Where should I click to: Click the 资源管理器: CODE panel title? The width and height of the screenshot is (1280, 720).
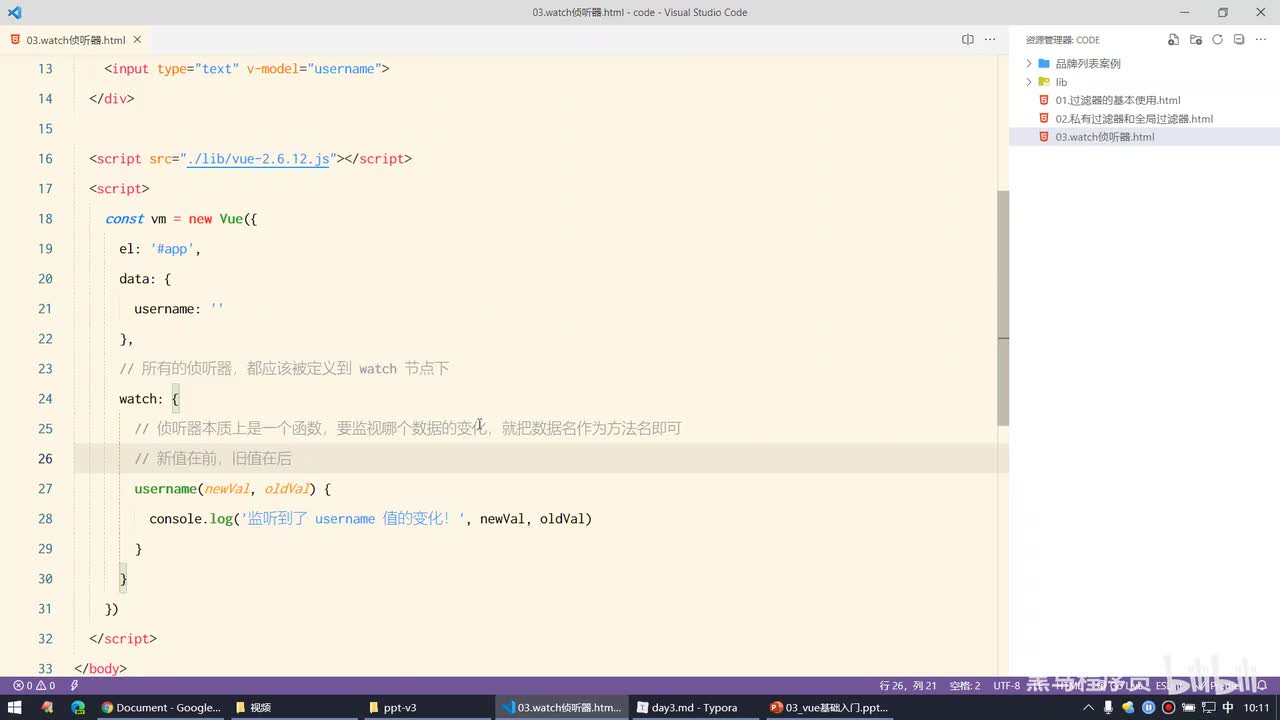(1062, 40)
